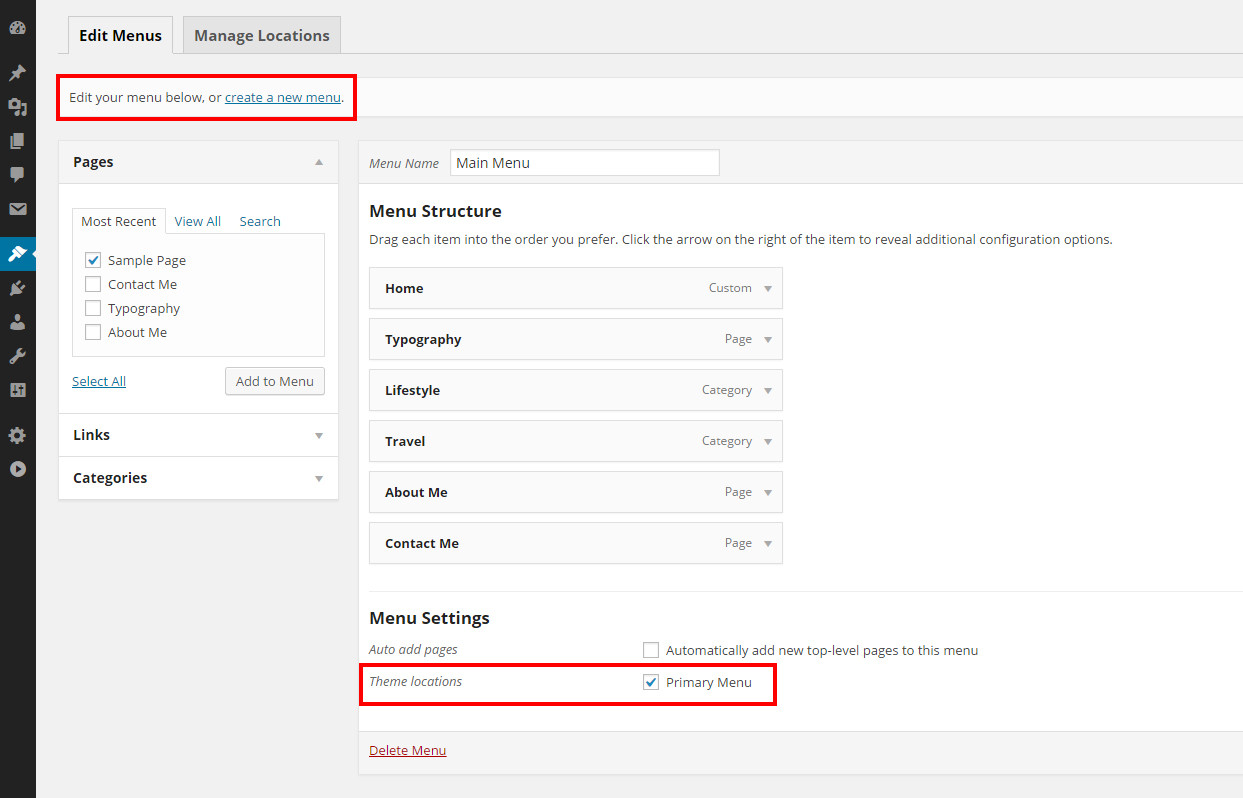Click the Typography menu item title
Viewport: 1243px width, 798px height.
(x=423, y=339)
